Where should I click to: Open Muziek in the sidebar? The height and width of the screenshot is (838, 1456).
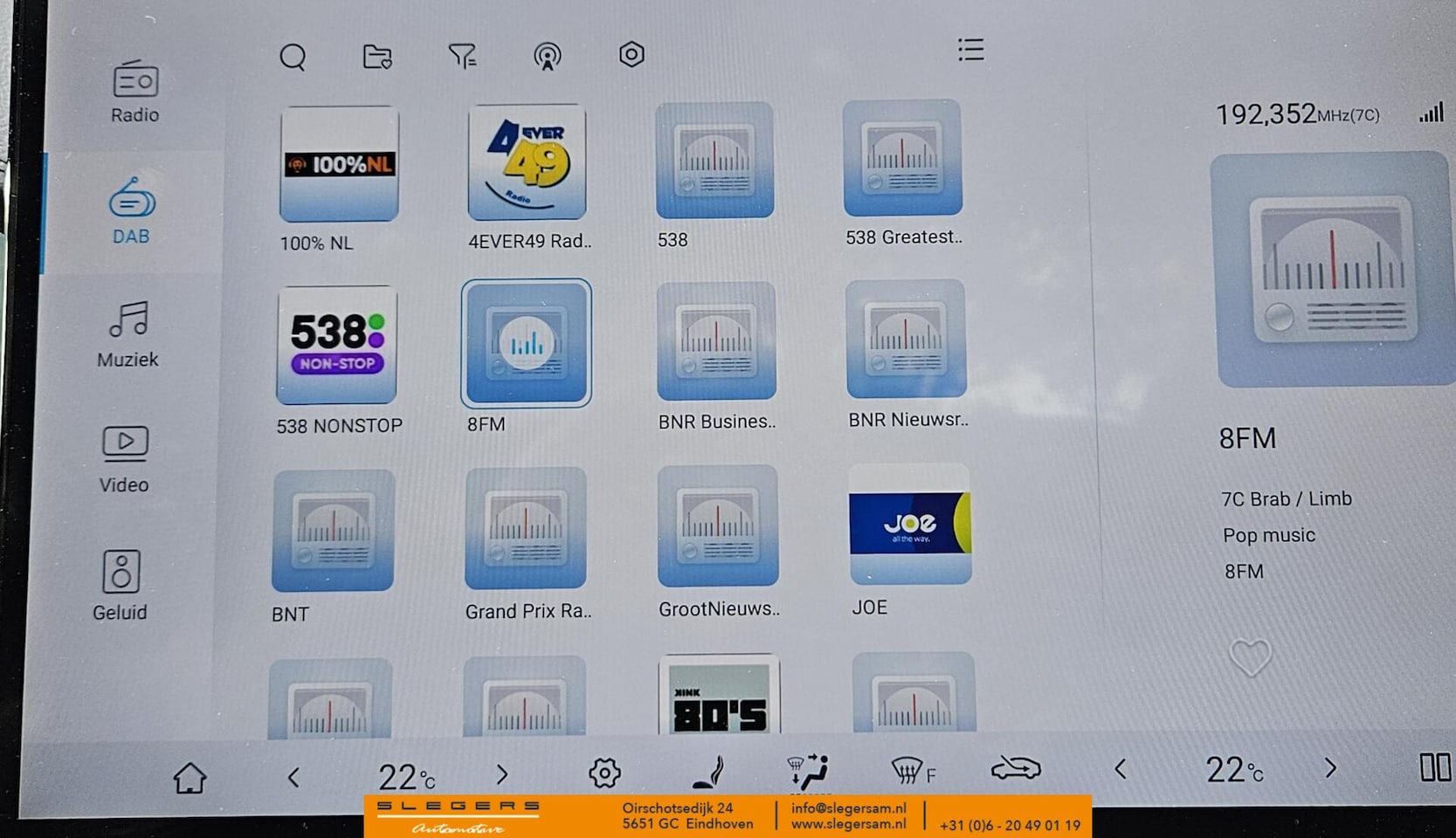pos(128,334)
